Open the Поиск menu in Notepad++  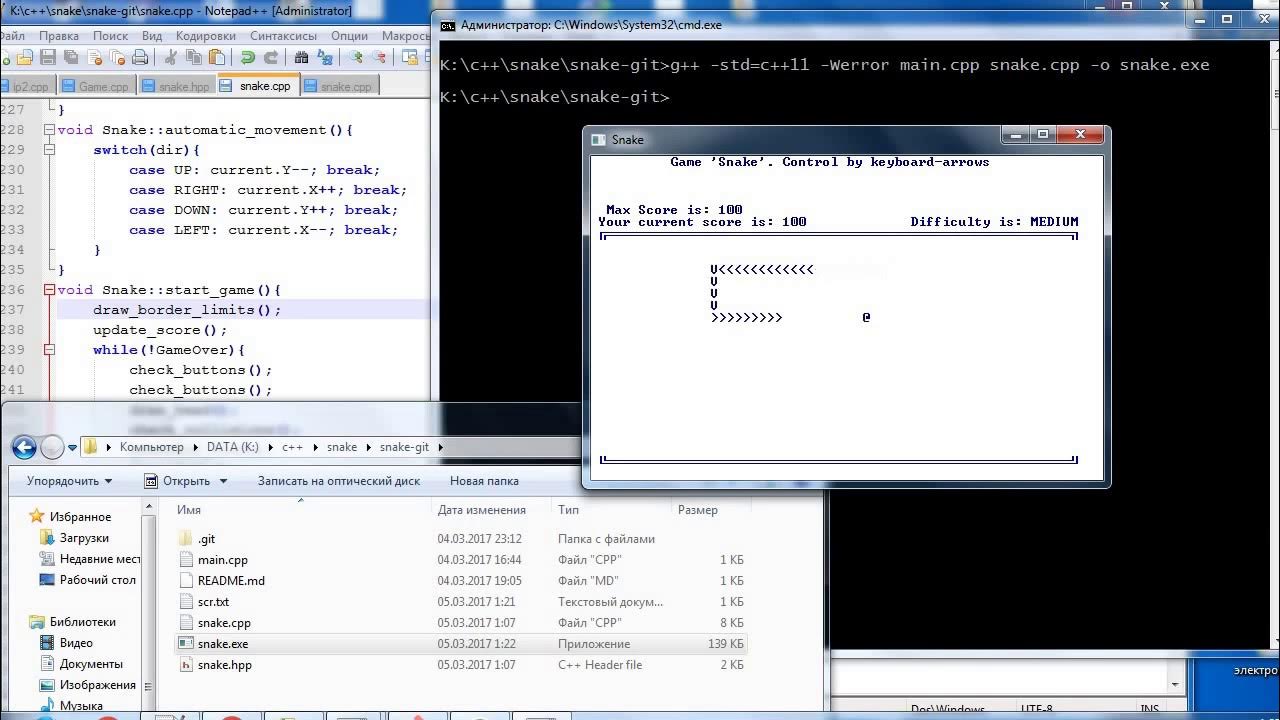pyautogui.click(x=110, y=35)
